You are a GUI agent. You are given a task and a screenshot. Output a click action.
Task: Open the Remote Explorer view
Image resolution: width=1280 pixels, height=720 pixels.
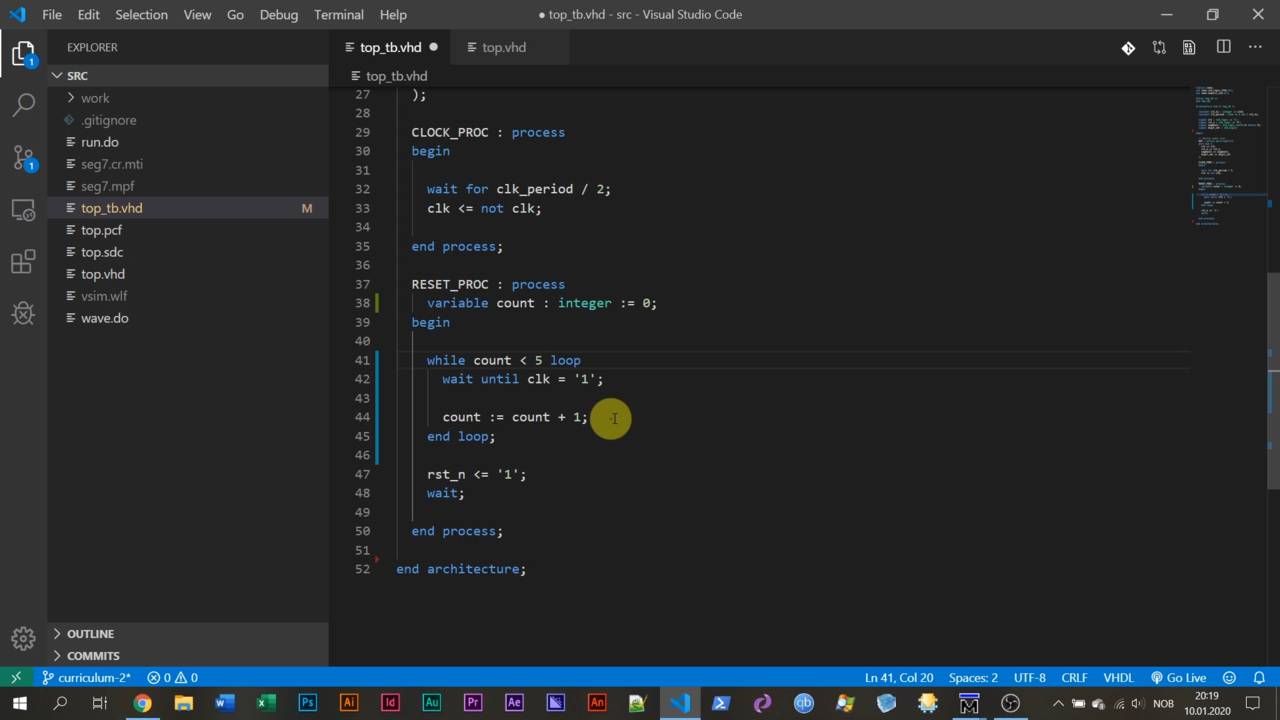(x=24, y=210)
